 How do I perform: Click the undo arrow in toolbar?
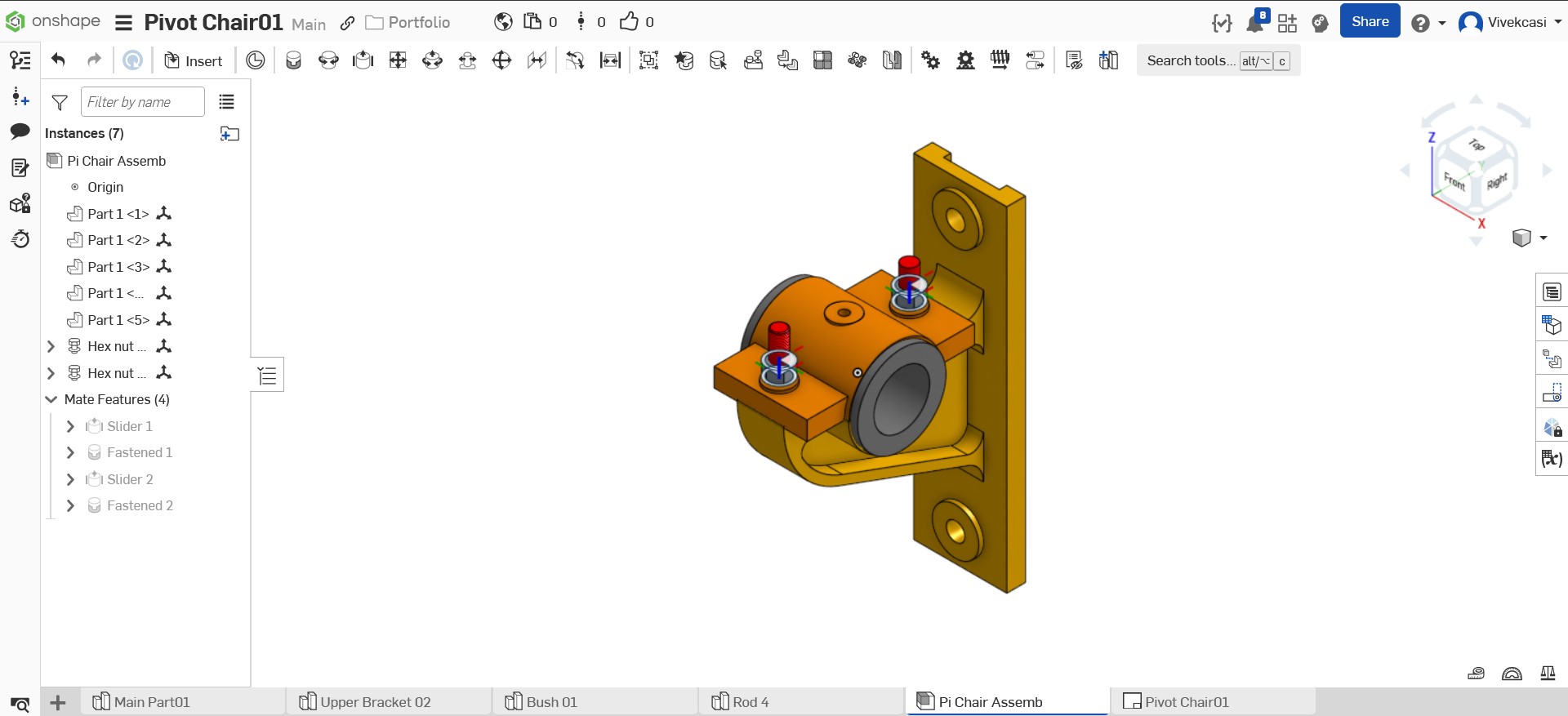pyautogui.click(x=58, y=60)
